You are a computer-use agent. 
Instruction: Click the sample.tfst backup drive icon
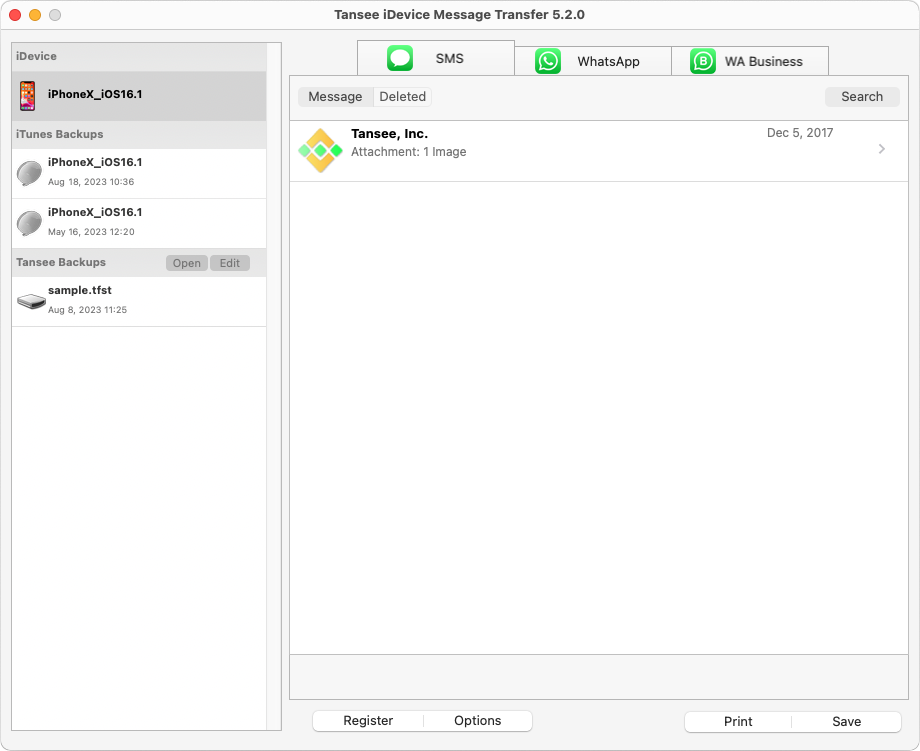pyautogui.click(x=30, y=299)
